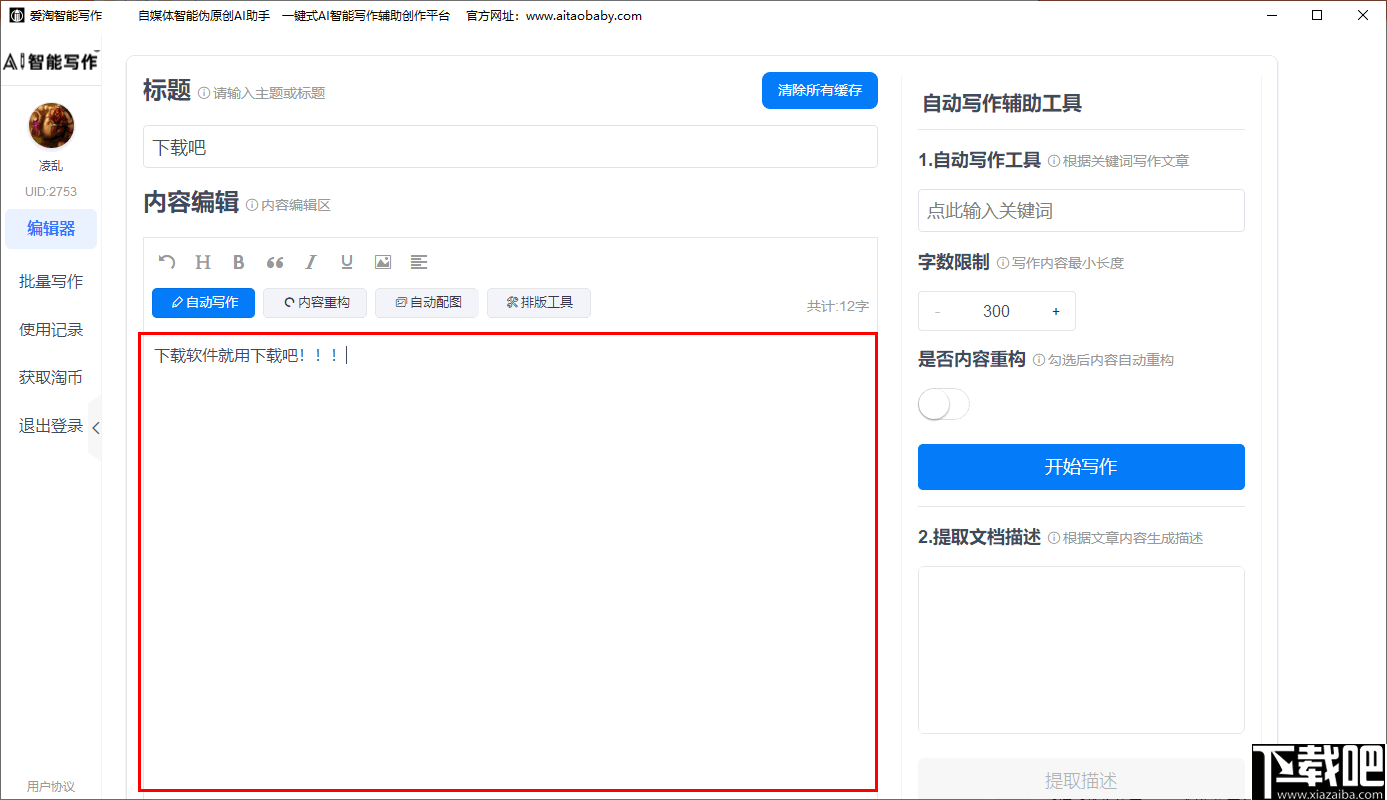The width and height of the screenshot is (1387, 800).
Task: Click the 爱淘智能写作 app logo in the title bar
Action: tap(17, 16)
